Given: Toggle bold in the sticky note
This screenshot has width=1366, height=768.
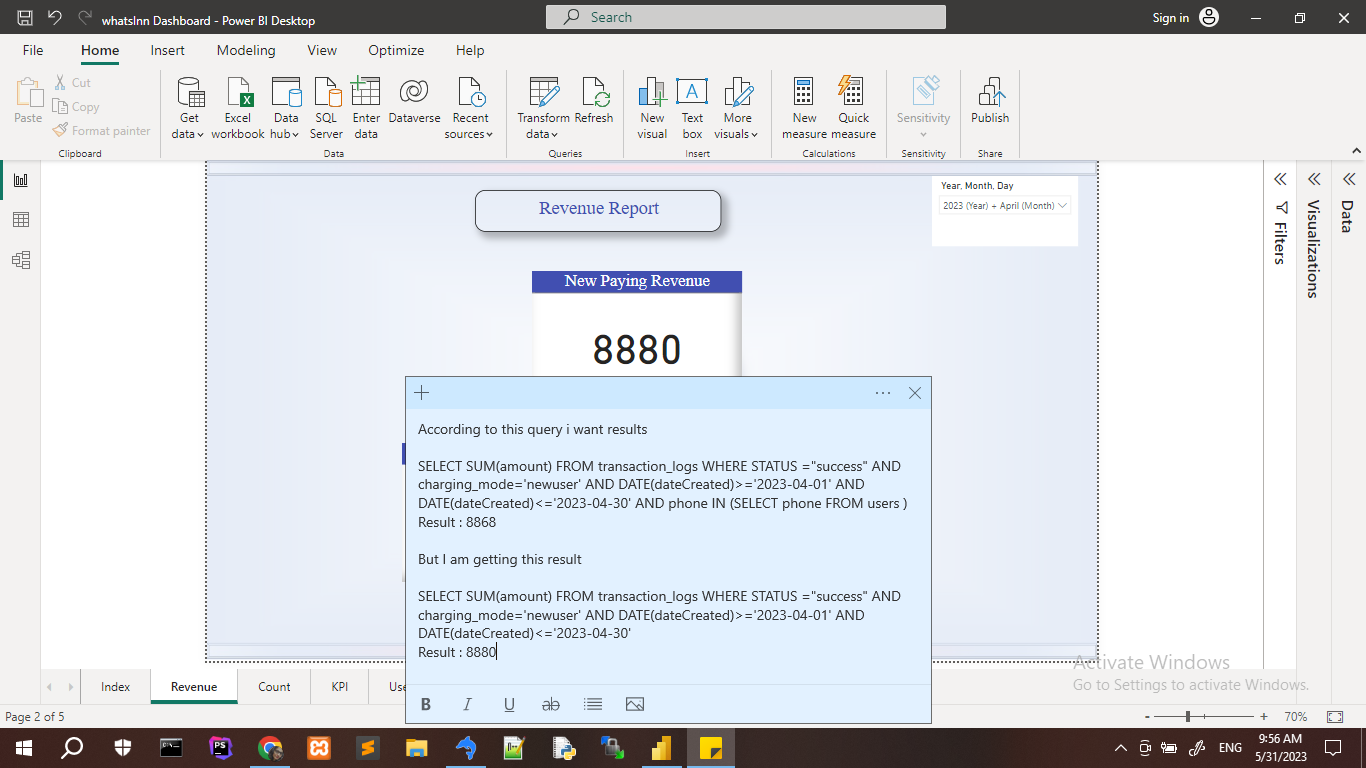Looking at the screenshot, I should pyautogui.click(x=426, y=704).
